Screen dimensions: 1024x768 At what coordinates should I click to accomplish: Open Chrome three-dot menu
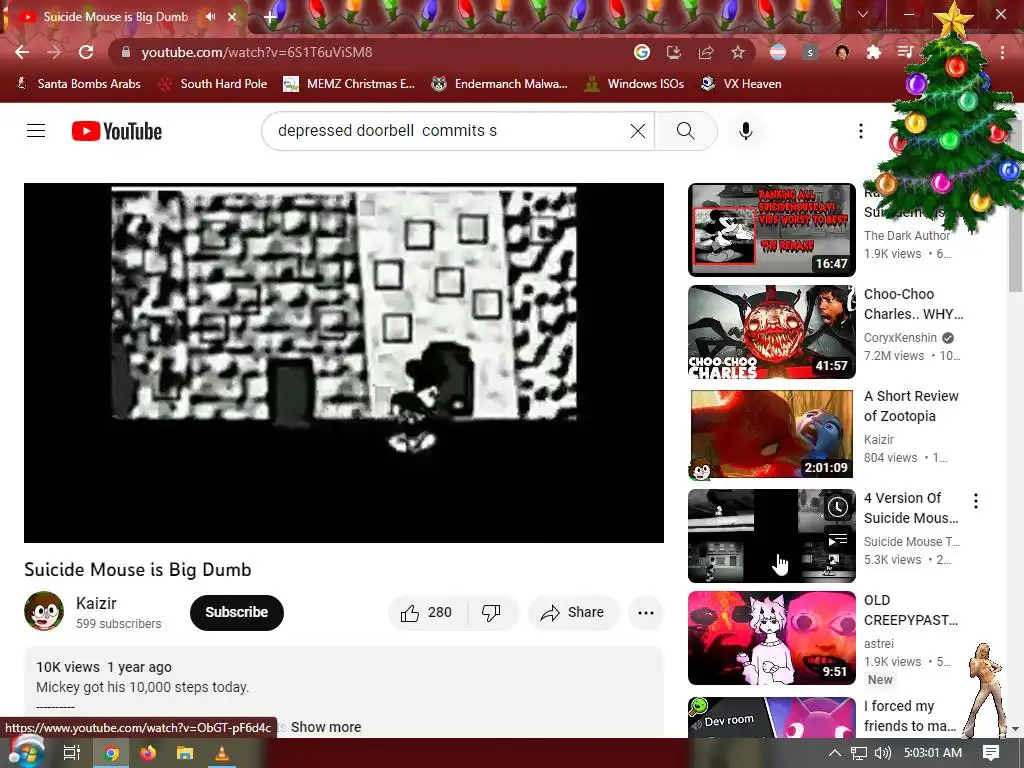[1002, 52]
